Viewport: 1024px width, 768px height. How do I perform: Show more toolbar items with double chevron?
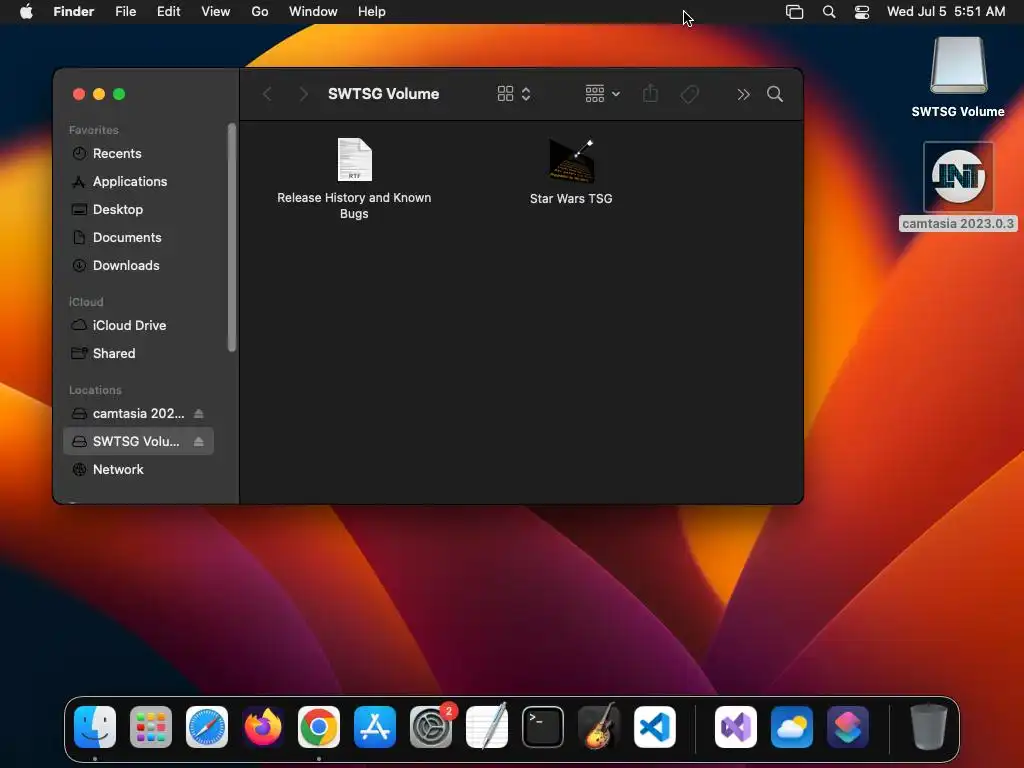pos(743,95)
